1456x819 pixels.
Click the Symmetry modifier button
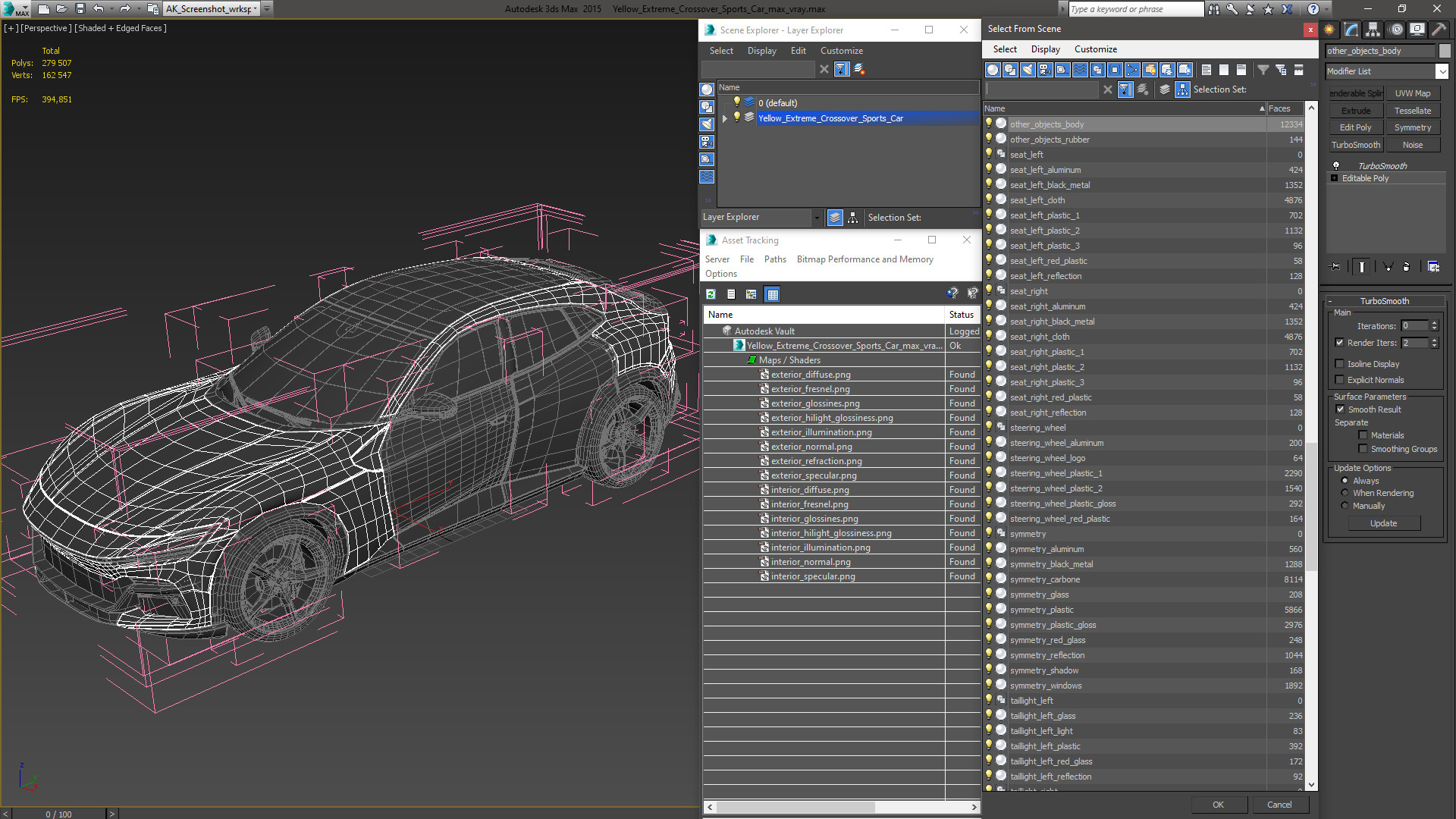click(1412, 127)
